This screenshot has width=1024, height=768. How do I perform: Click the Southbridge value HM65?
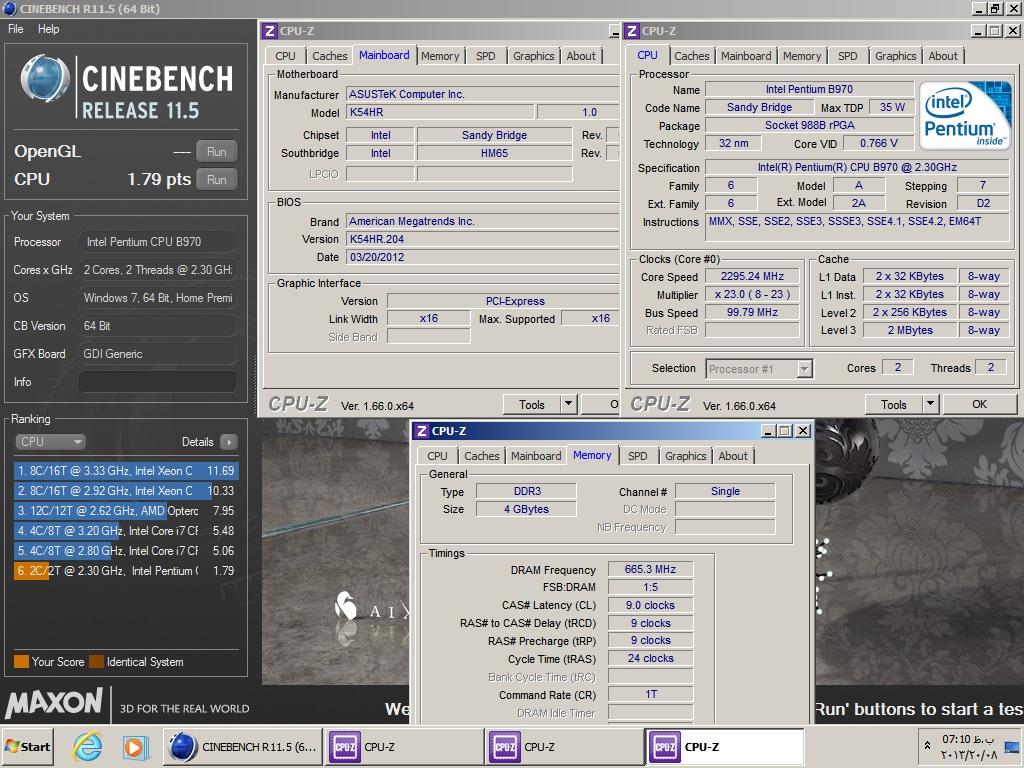(x=494, y=153)
